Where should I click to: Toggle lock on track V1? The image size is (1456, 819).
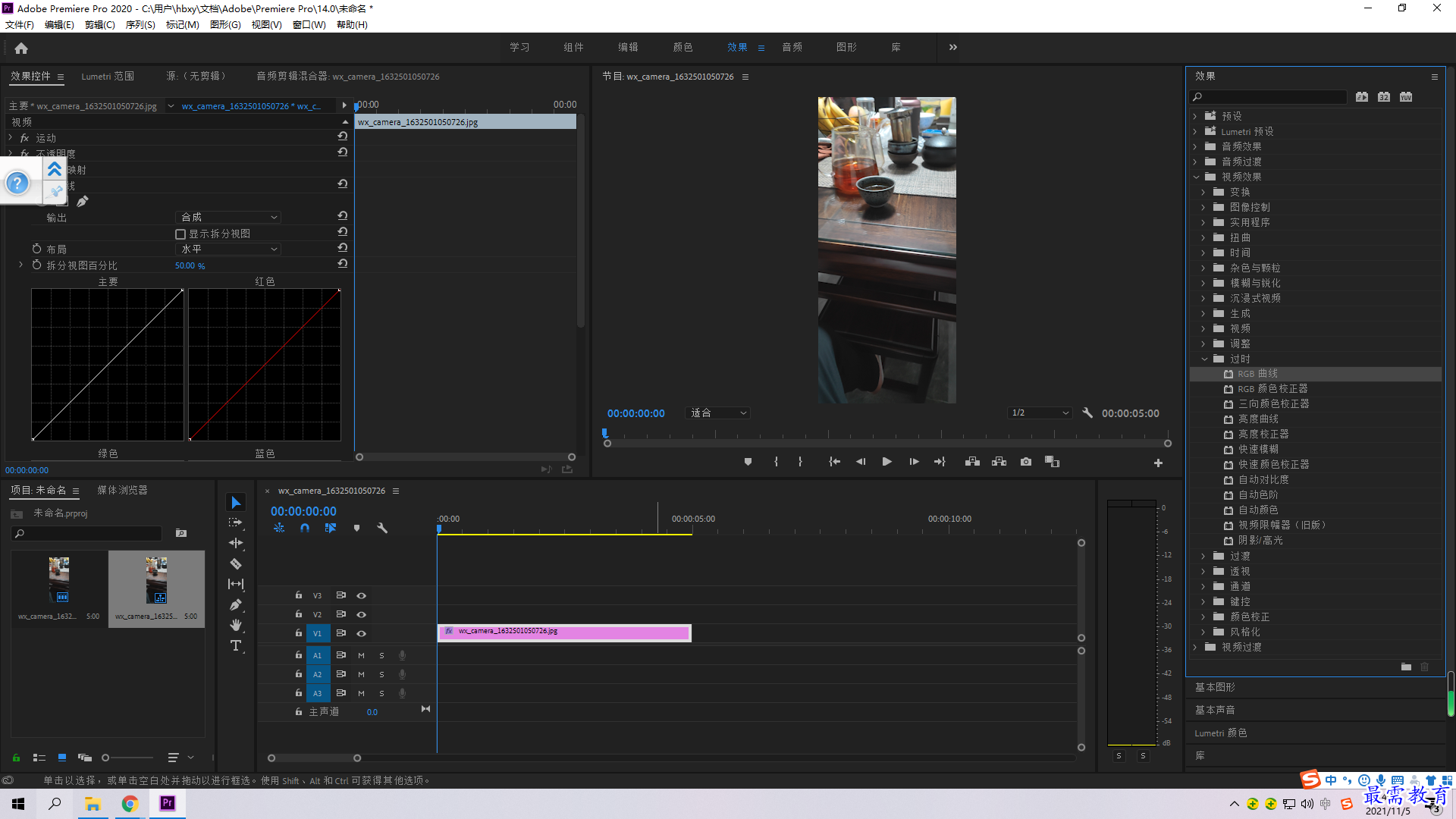(x=299, y=633)
